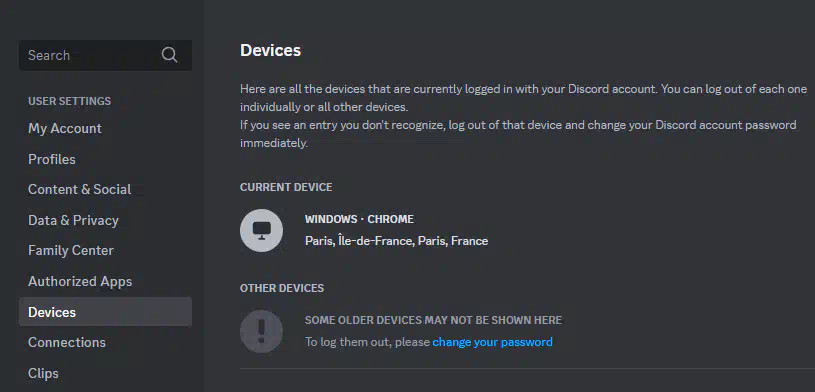This screenshot has width=815, height=392.
Task: Click the Paris, Île-de-France location text
Action: point(396,241)
